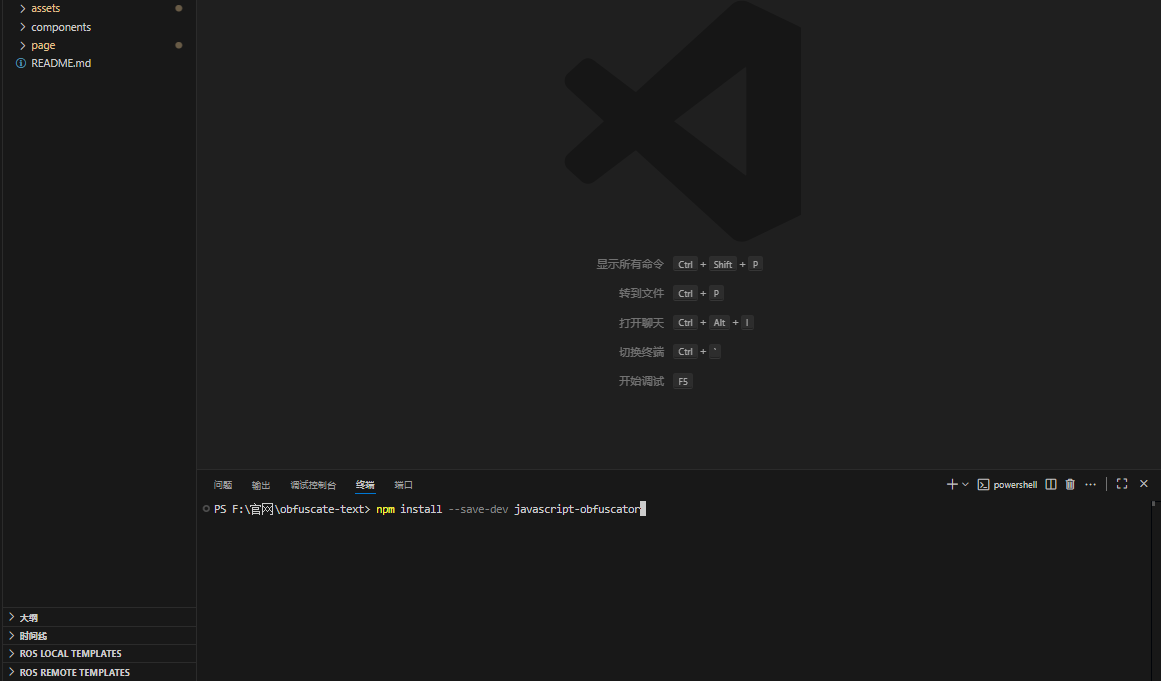Expand ROS LOCAL TEMPLATES section
Viewport: 1161px width, 681px height.
click(x=99, y=654)
